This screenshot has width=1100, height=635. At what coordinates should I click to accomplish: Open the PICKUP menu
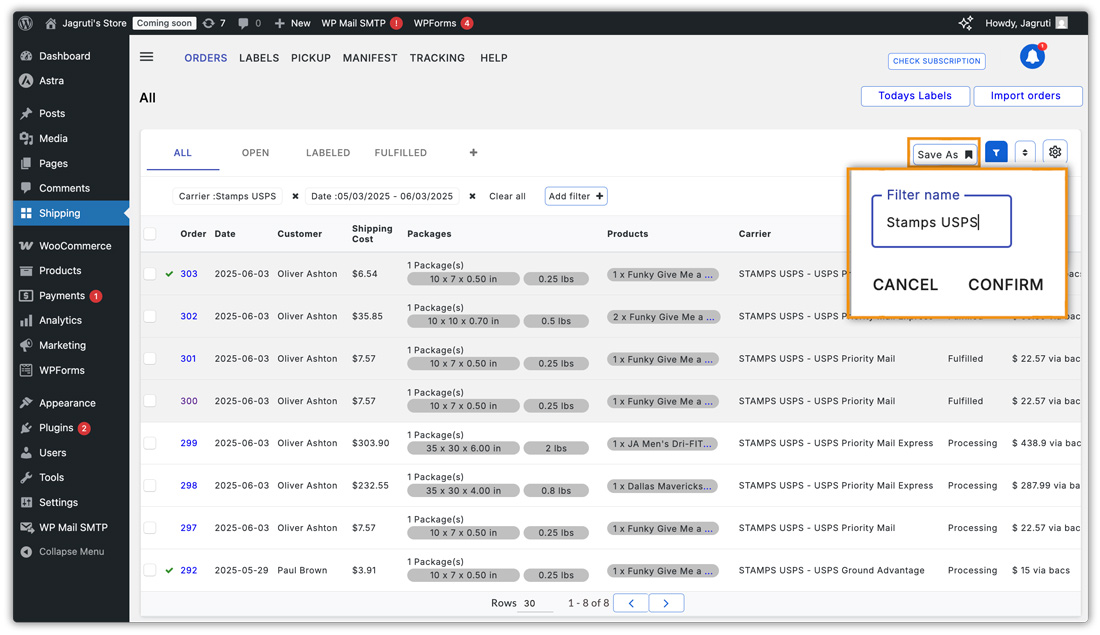point(311,58)
